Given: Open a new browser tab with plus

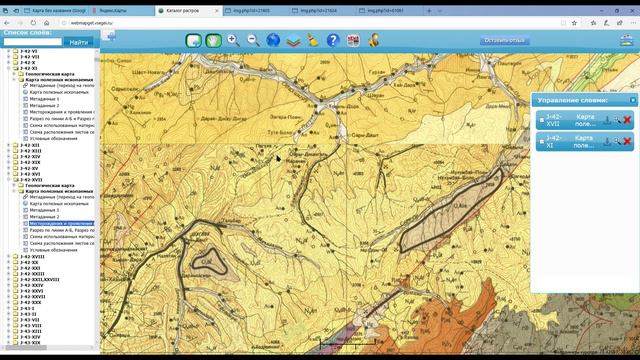Looking at the screenshot, I should point(429,11).
